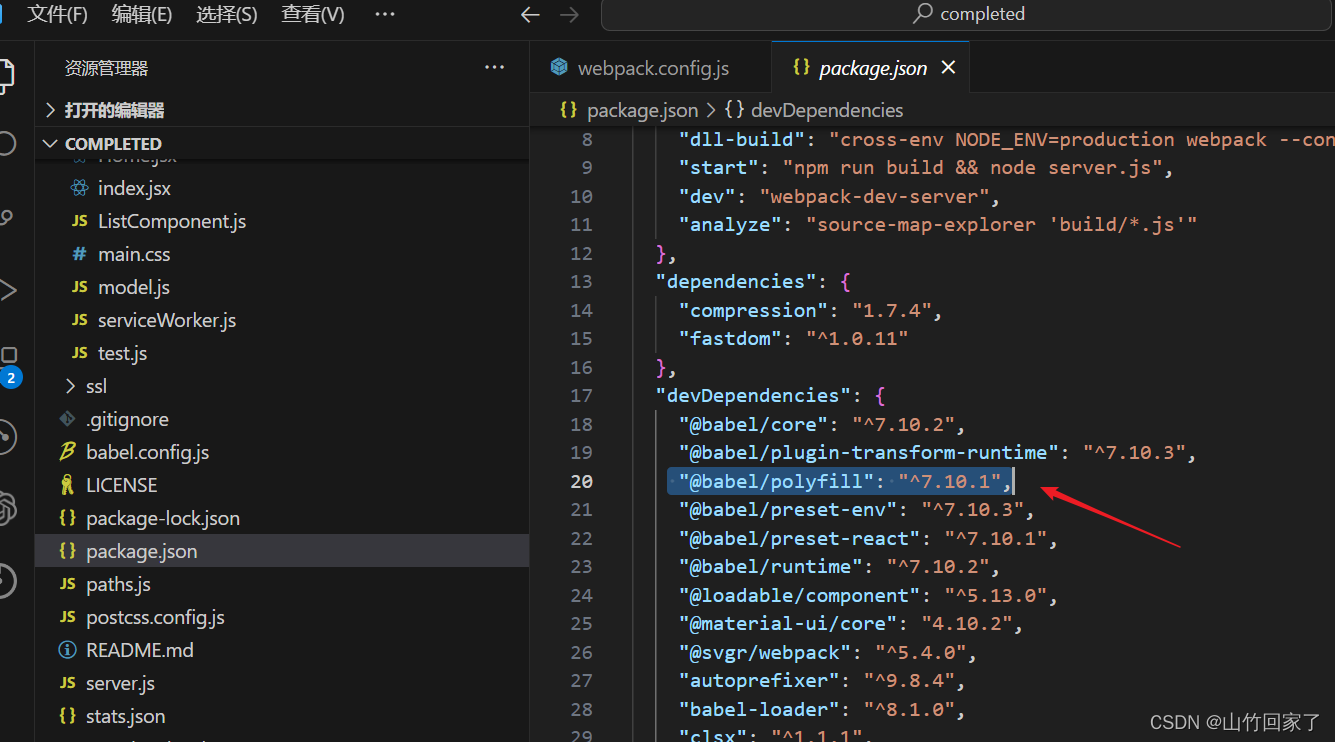Click the "@babel/preset-react" key on line 22
1335x742 pixels.
pos(798,538)
